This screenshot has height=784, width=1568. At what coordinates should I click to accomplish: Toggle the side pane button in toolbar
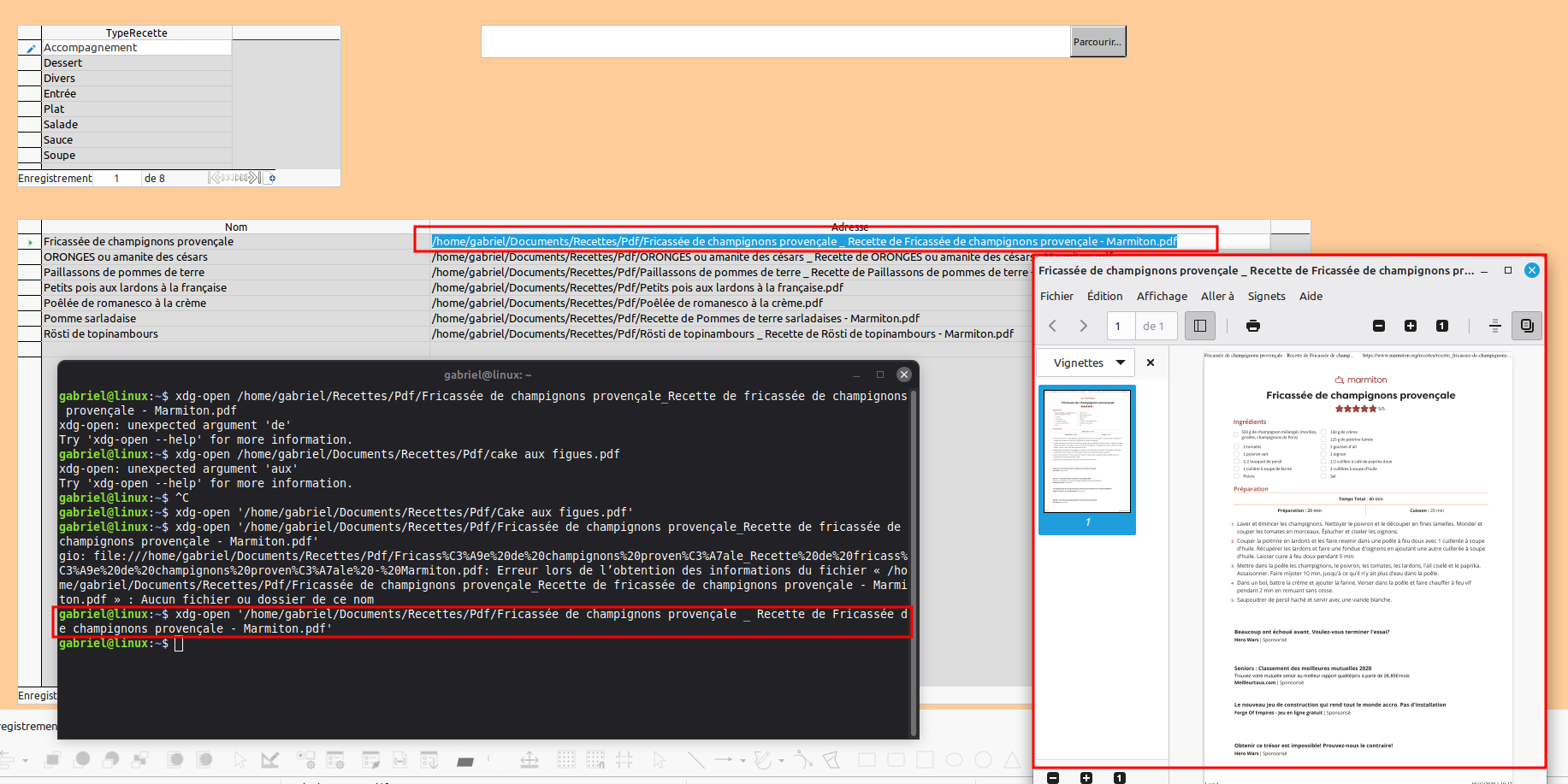[x=1199, y=326]
